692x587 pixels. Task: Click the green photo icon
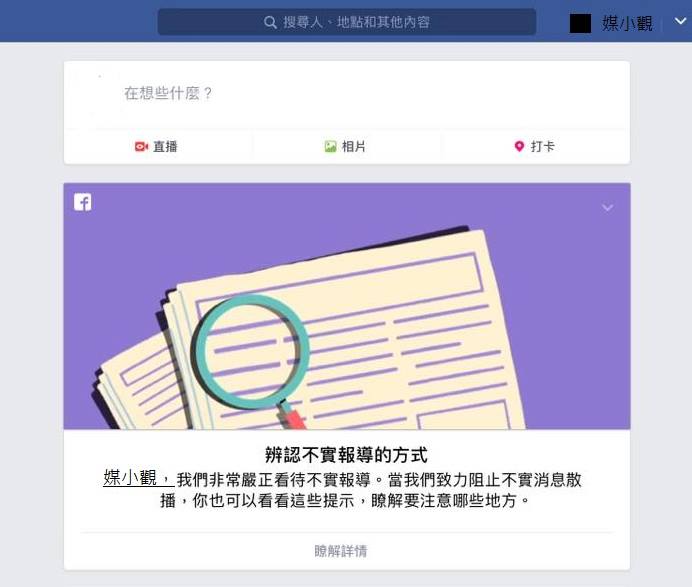coord(330,147)
